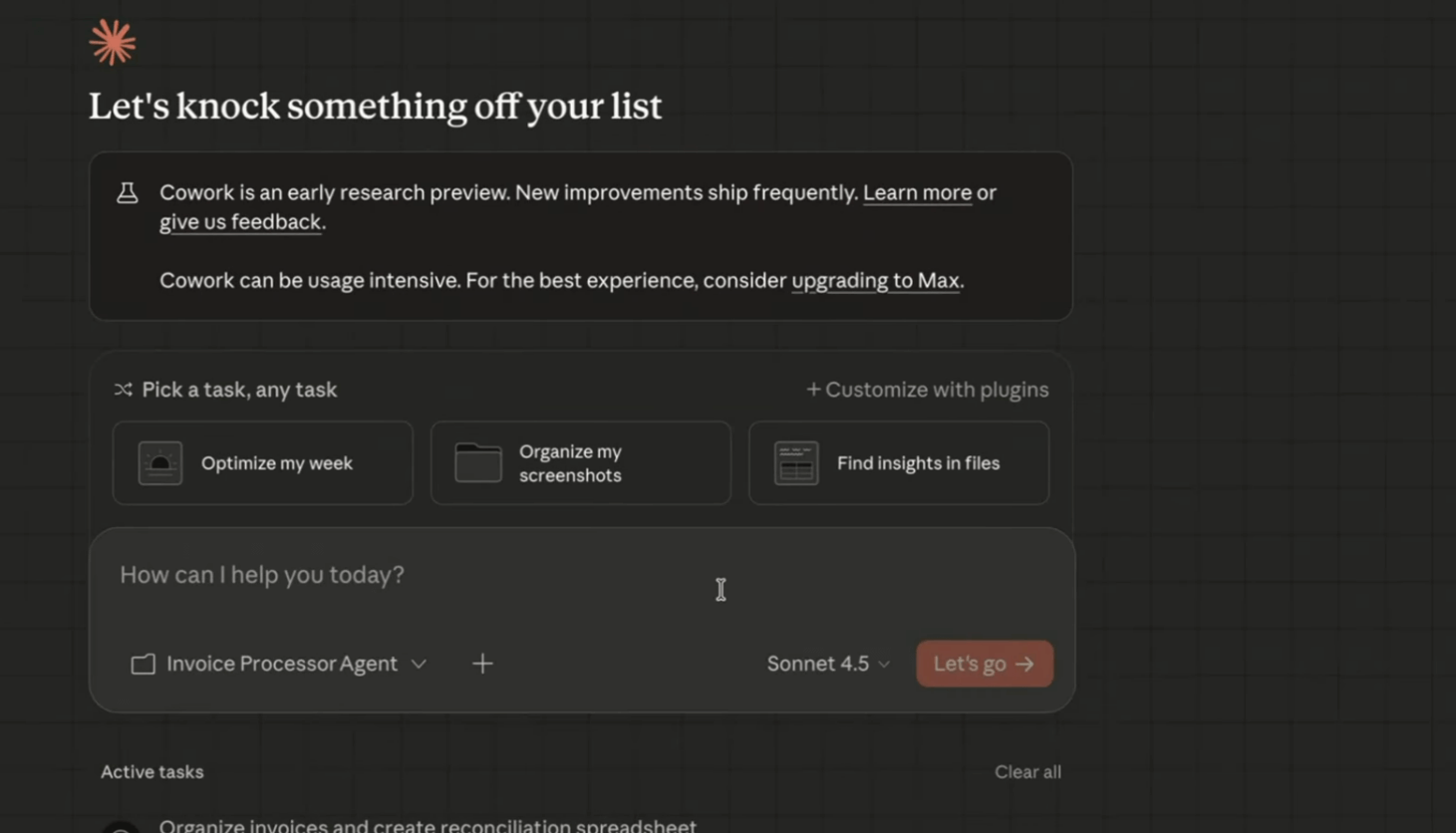This screenshot has width=1456, height=833.
Task: Select the Optimize my week sunrise icon
Action: click(160, 463)
